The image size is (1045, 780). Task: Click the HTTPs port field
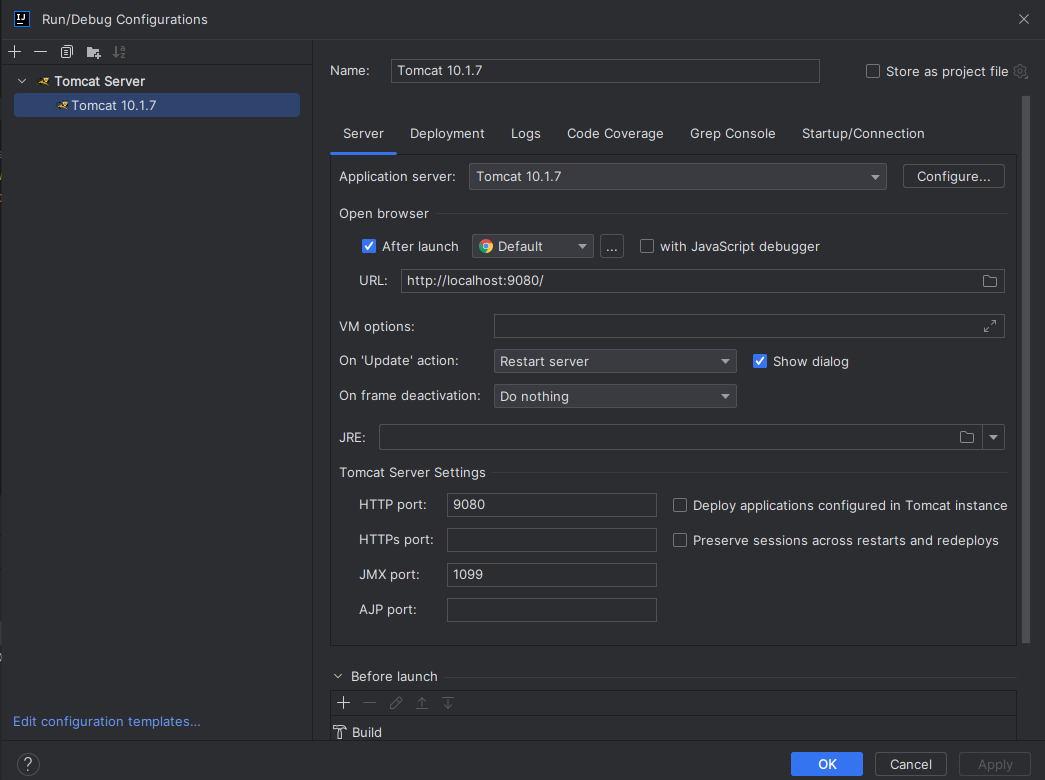click(x=551, y=540)
